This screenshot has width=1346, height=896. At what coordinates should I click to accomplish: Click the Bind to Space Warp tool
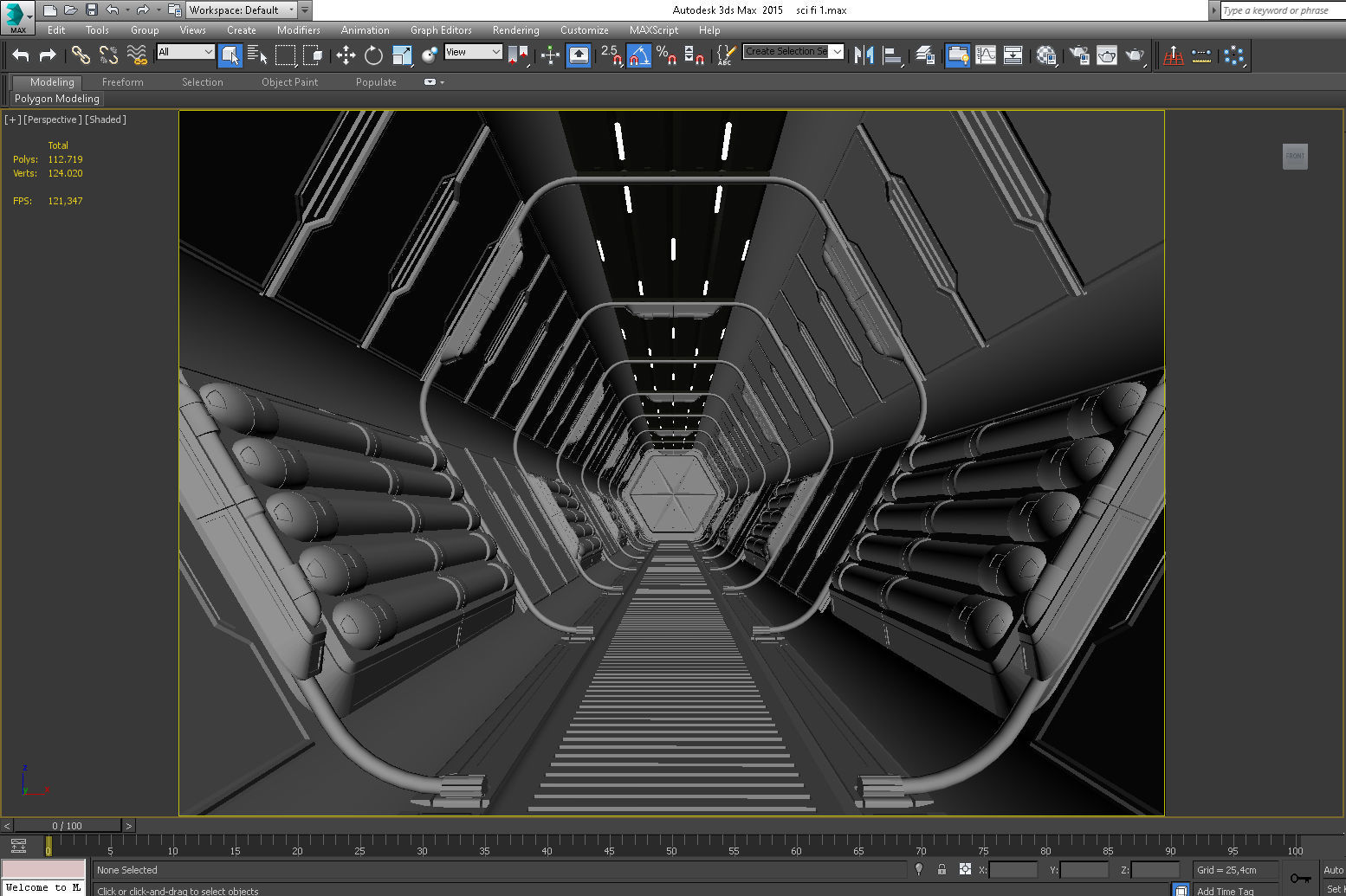[136, 55]
